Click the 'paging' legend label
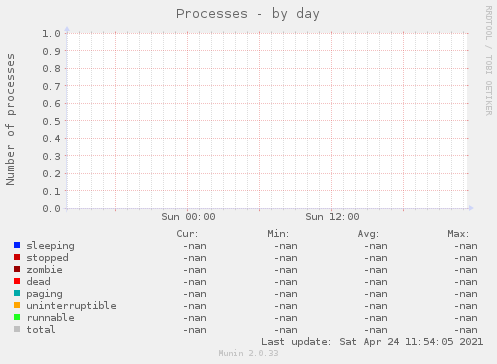The width and height of the screenshot is (497, 364). [x=44, y=294]
